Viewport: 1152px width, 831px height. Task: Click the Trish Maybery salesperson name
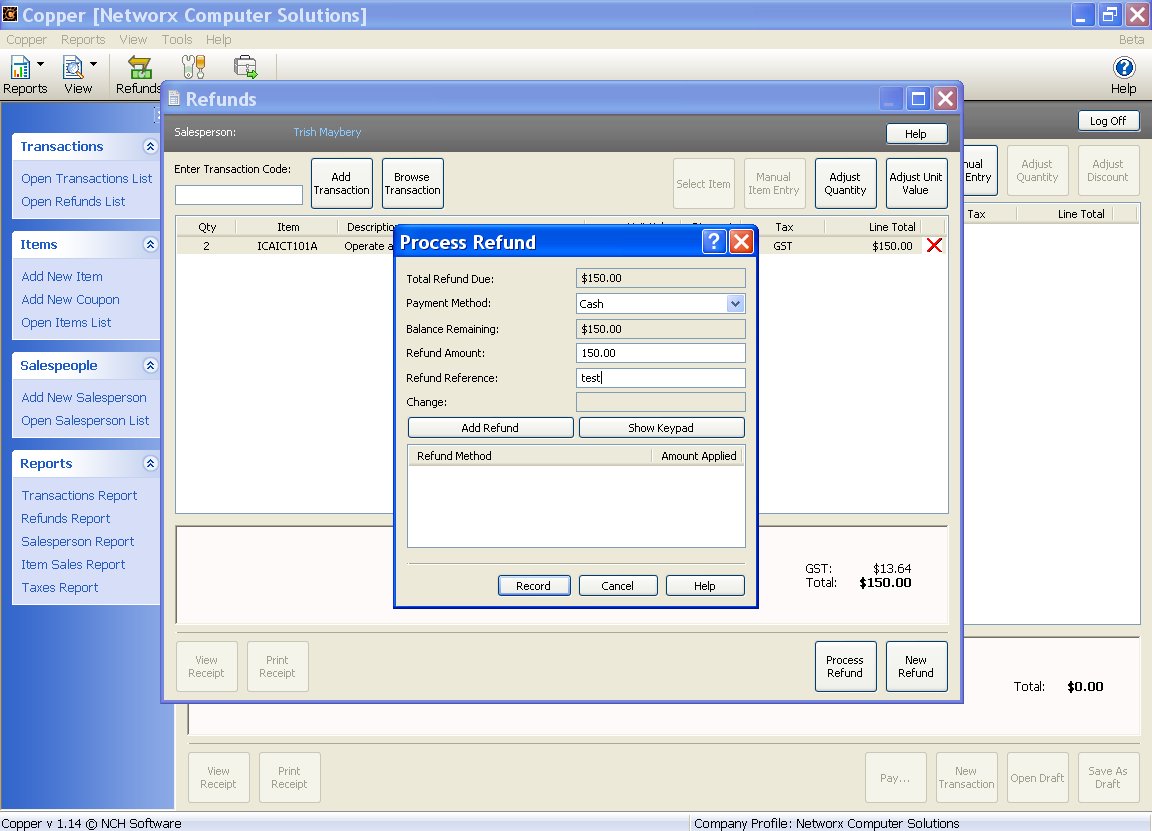[327, 132]
